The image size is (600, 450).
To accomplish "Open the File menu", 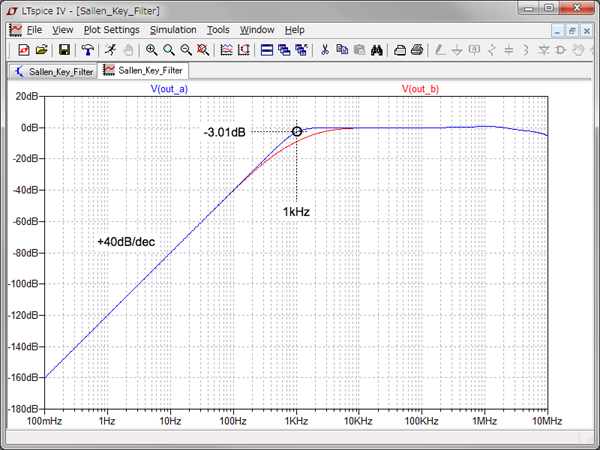I will point(34,30).
